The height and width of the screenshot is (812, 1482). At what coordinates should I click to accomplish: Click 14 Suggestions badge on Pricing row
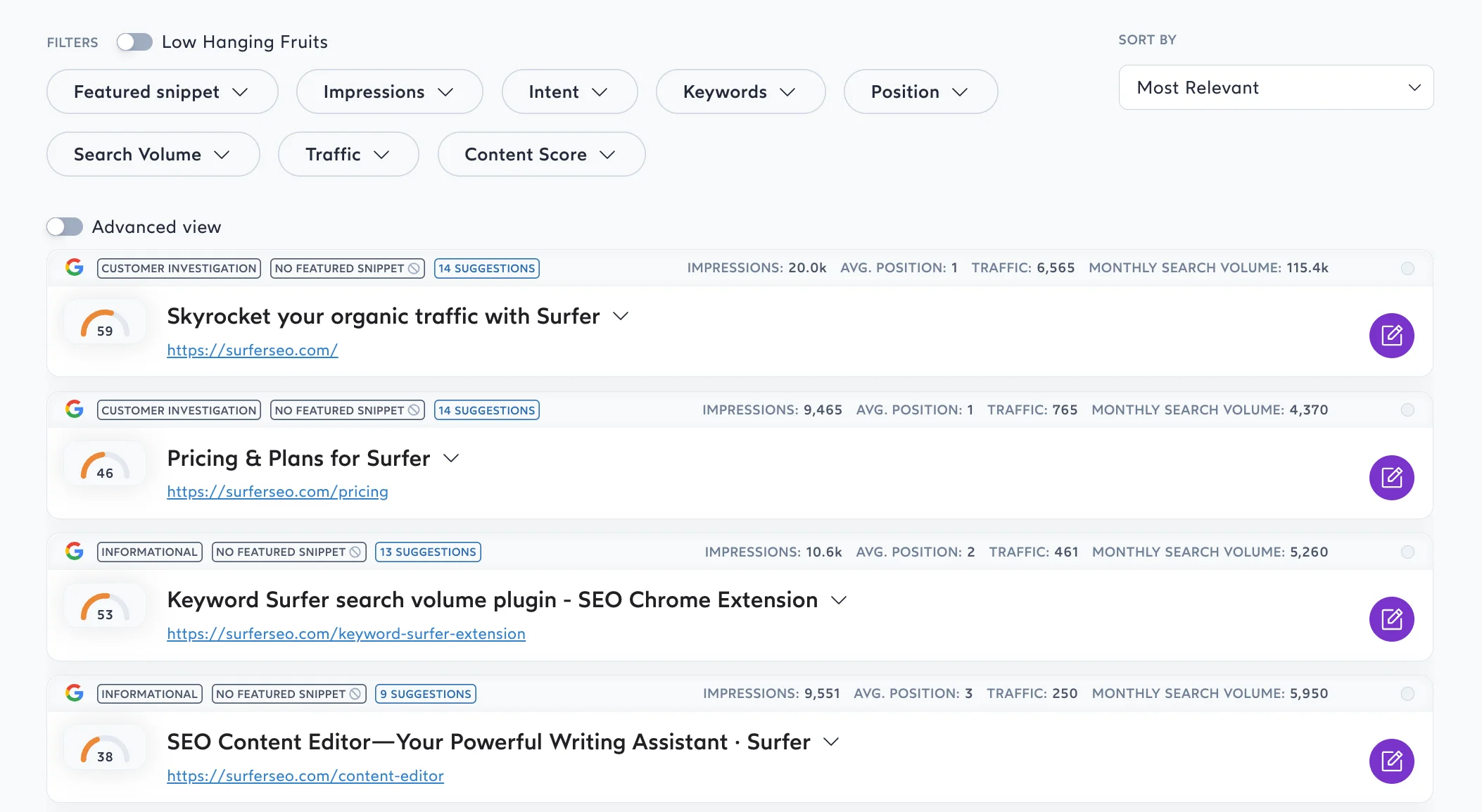[487, 410]
